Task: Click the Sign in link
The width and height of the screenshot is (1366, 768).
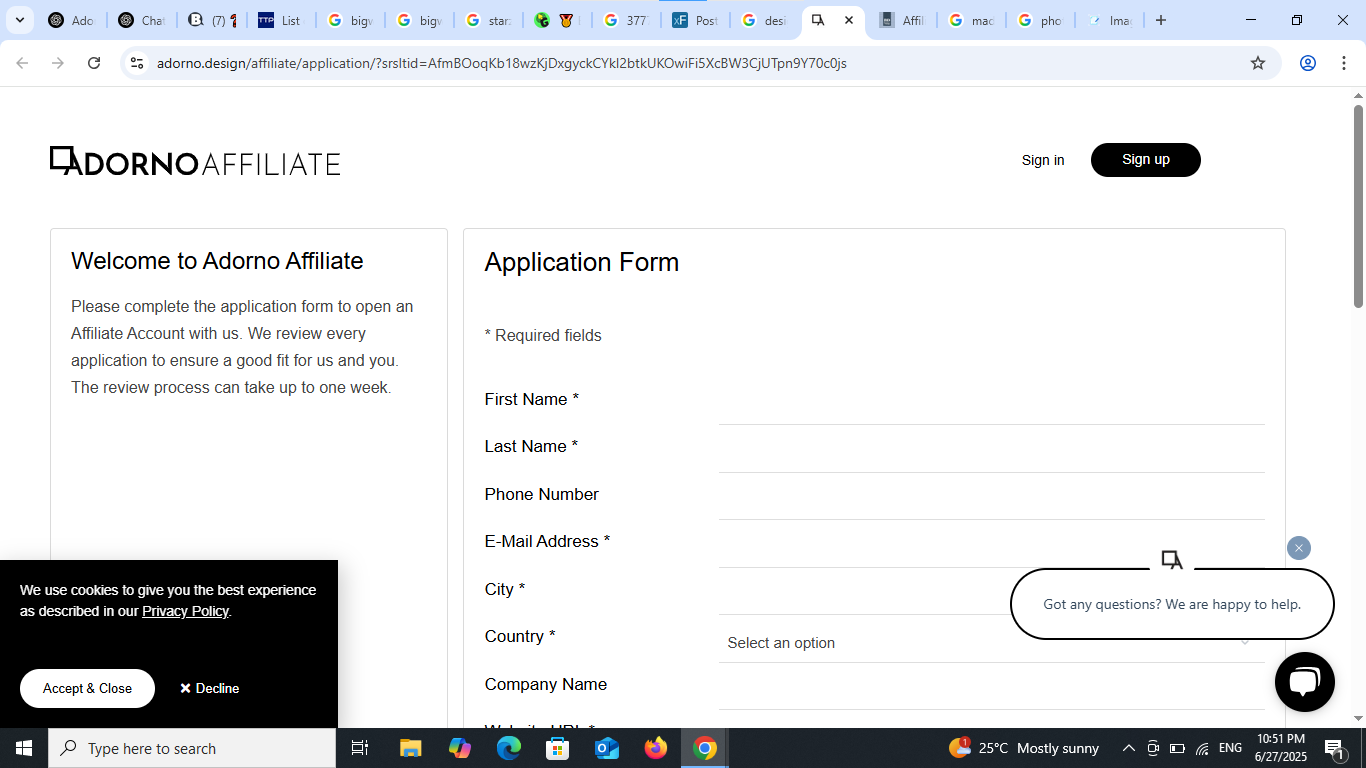Action: 1043,160
